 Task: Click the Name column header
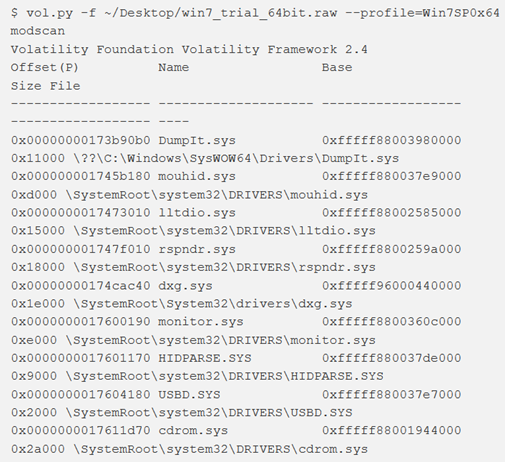pos(173,67)
